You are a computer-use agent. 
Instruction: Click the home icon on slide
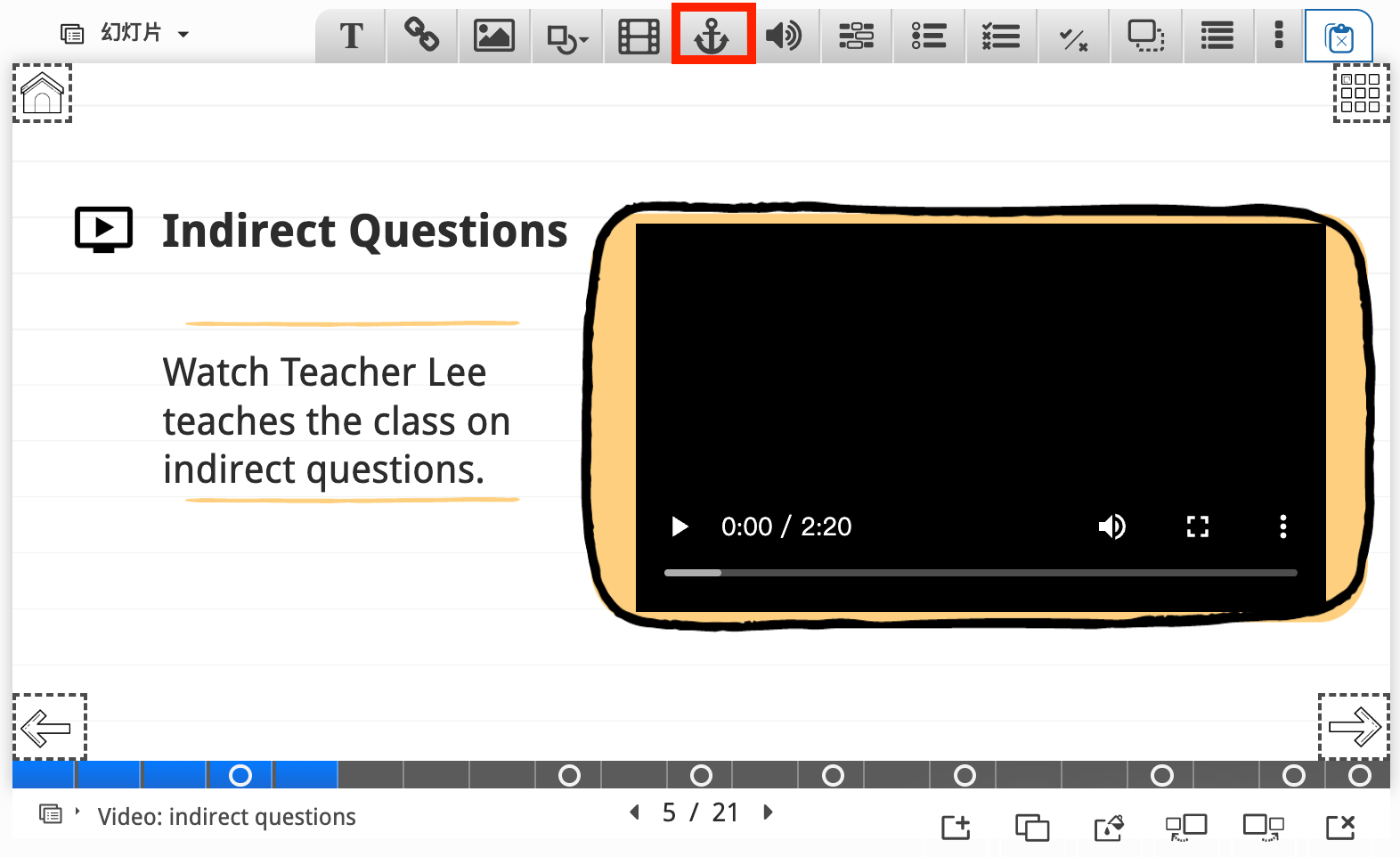point(42,94)
